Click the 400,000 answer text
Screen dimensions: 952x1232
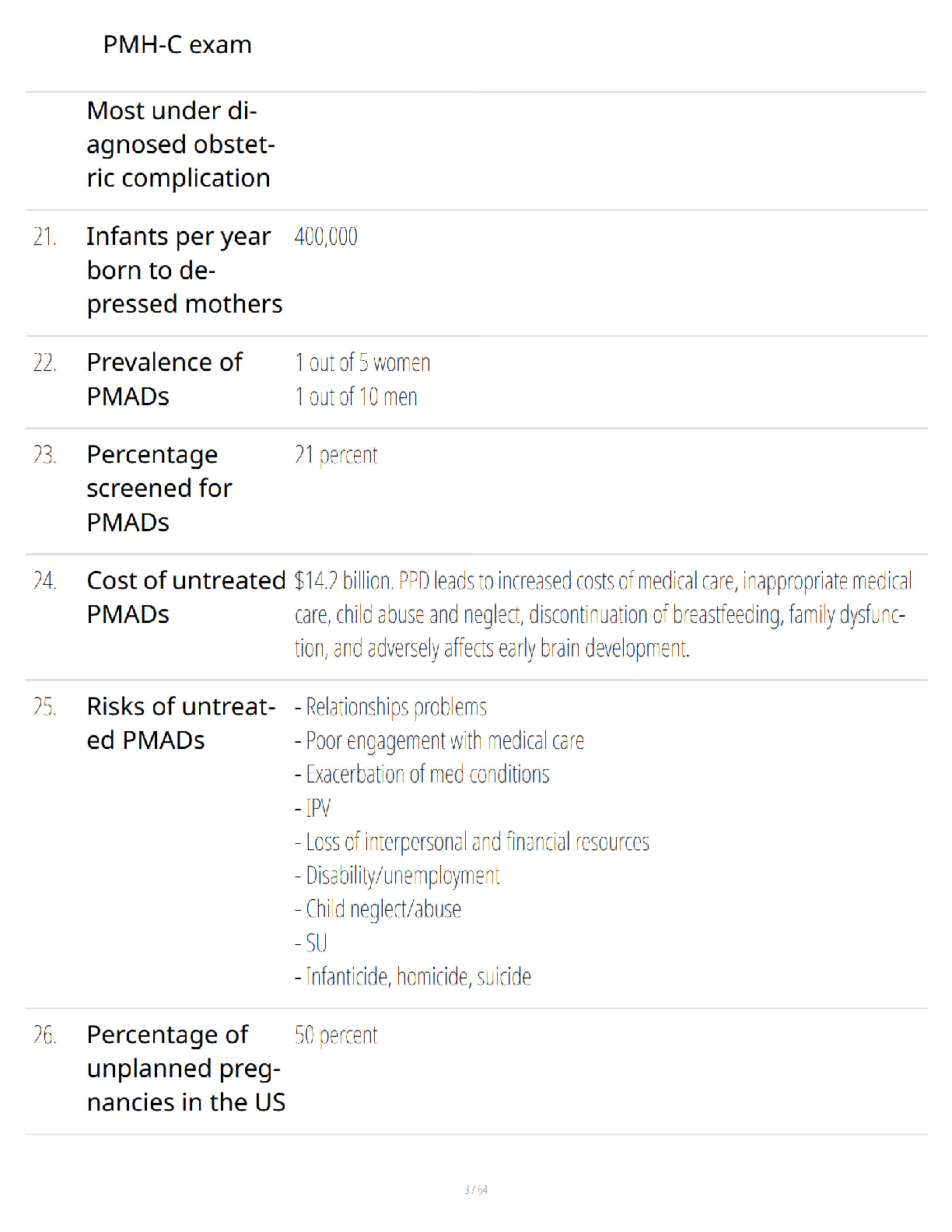(x=326, y=236)
